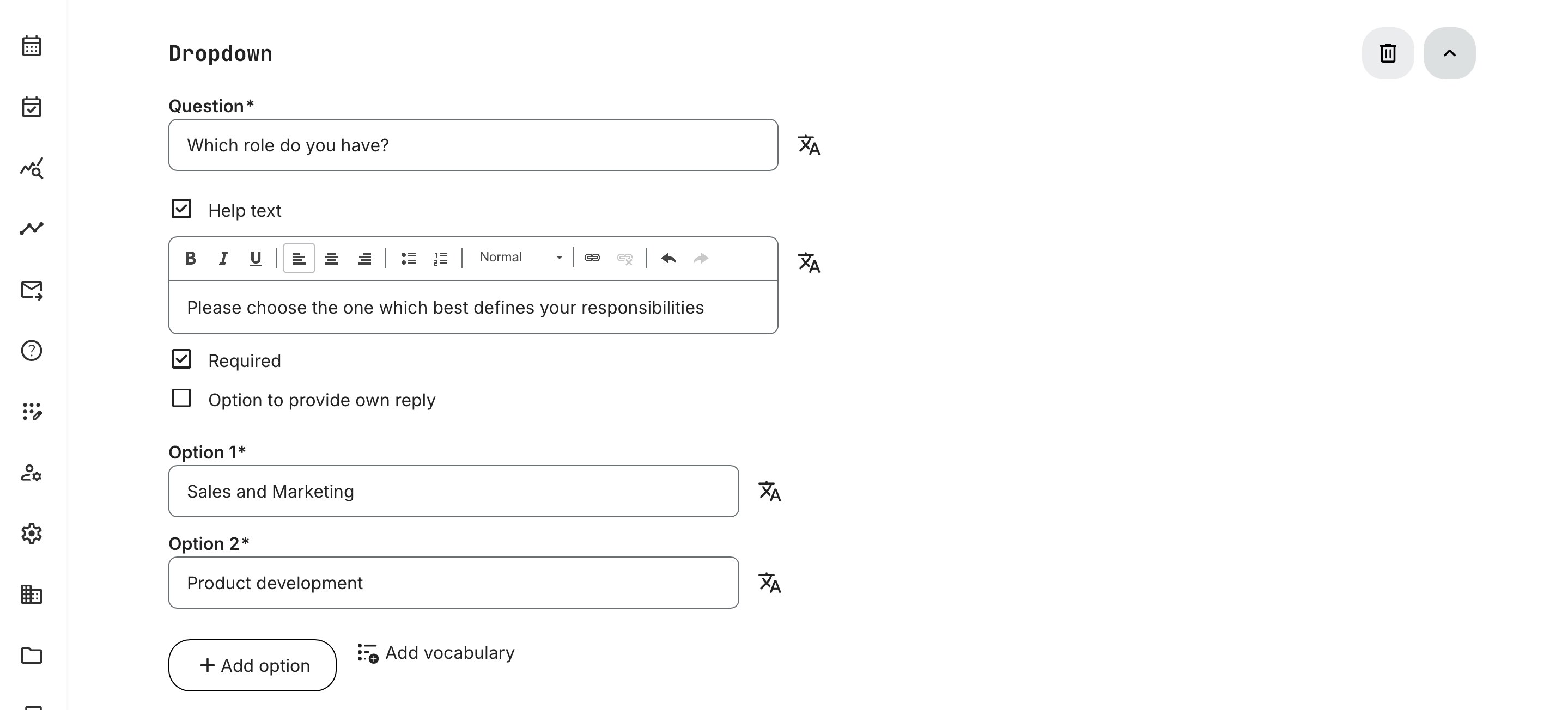Toggle bold formatting in help text
The width and height of the screenshot is (1568, 710).
(191, 259)
